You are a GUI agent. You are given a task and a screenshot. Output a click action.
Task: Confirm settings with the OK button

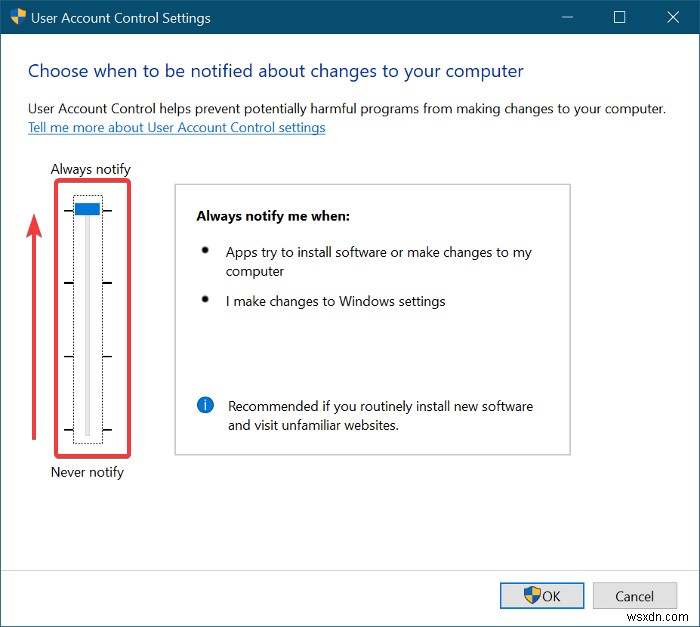coord(542,596)
